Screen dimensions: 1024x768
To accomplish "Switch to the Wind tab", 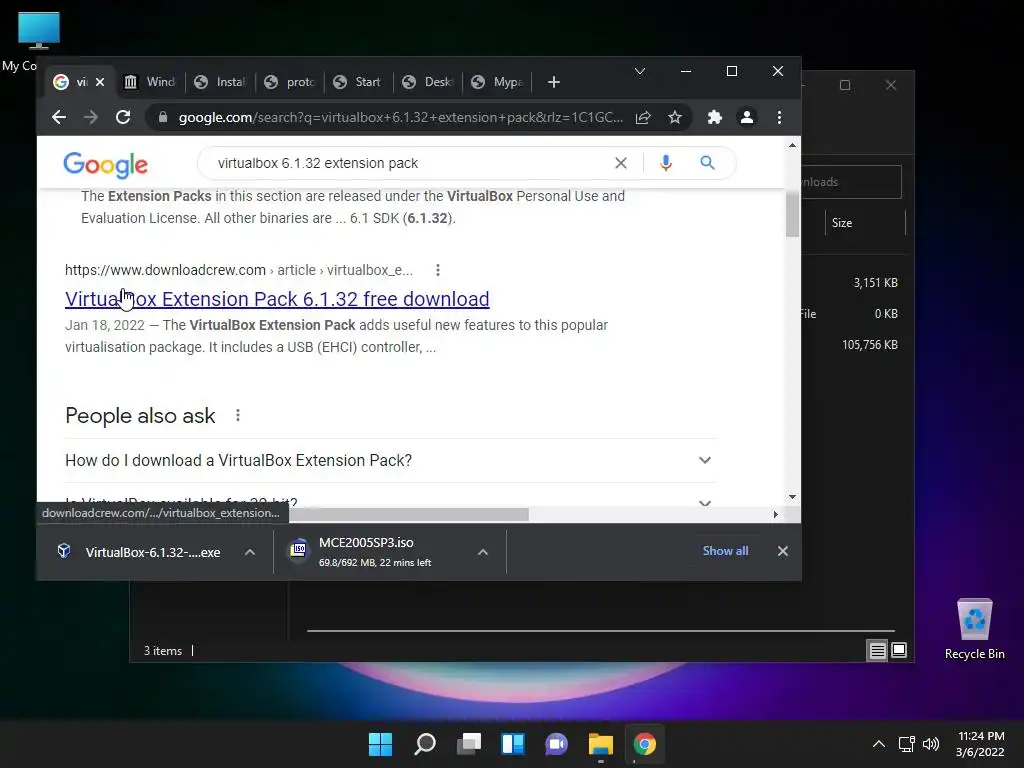I will pyautogui.click(x=150, y=82).
